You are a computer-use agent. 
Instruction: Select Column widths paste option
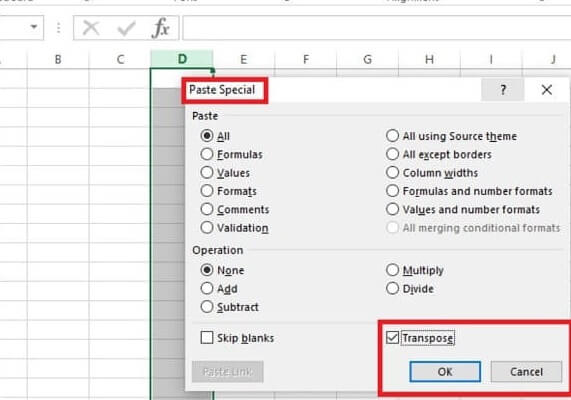pyautogui.click(x=393, y=172)
